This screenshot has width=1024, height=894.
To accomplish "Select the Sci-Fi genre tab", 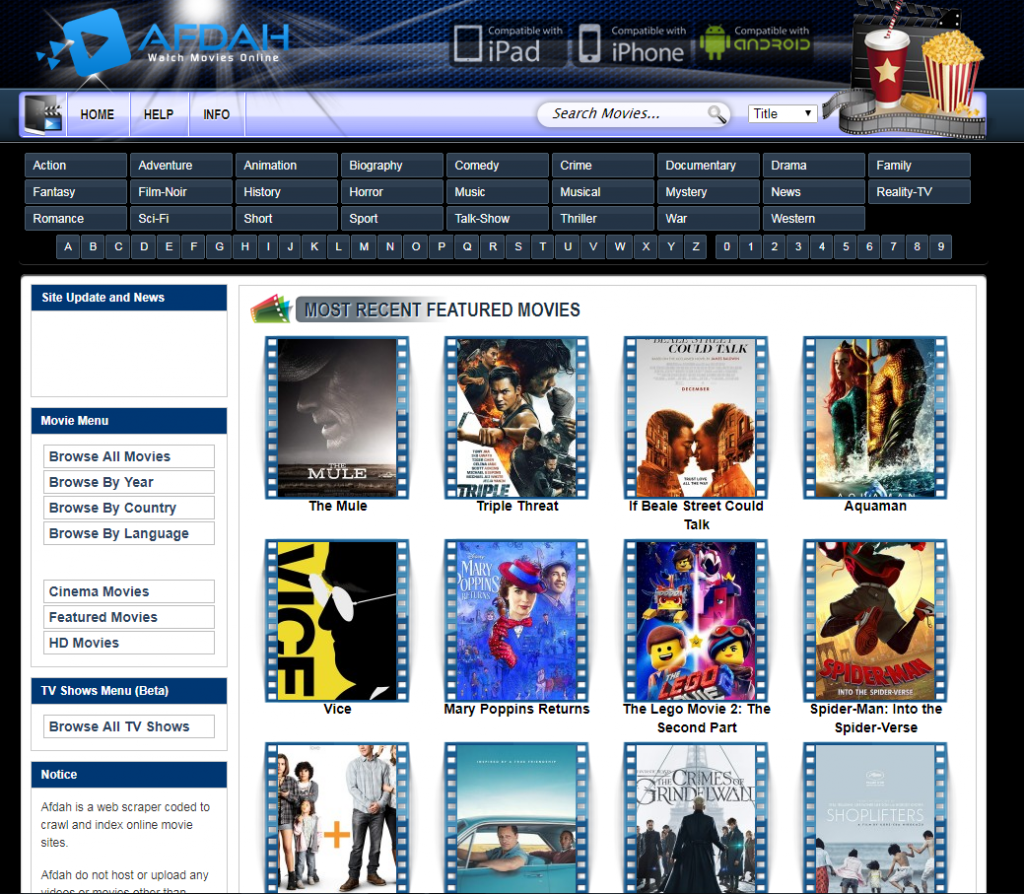I will pos(181,219).
